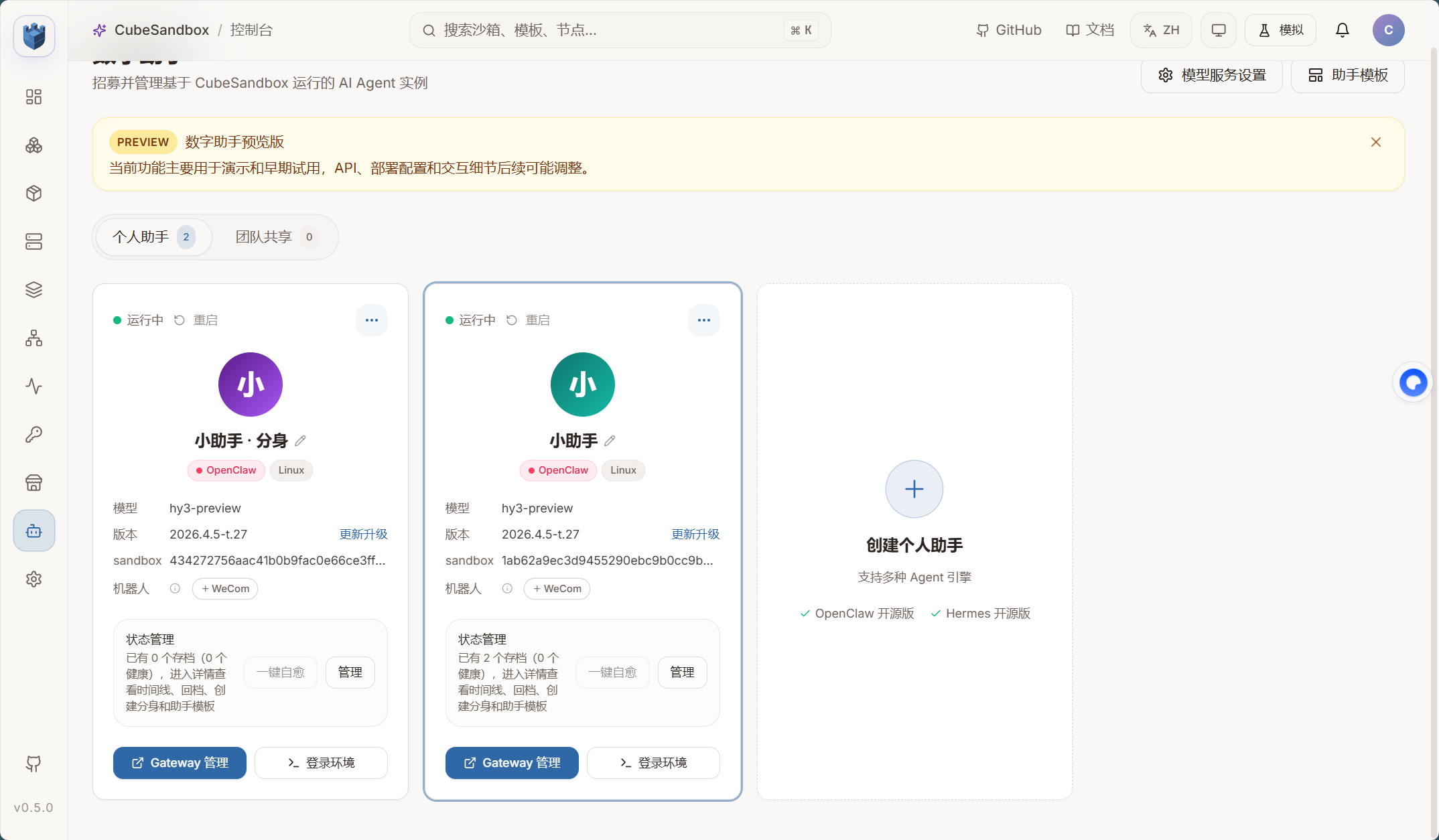This screenshot has width=1439, height=840.
Task: Open 文档 docs link in header
Action: pyautogui.click(x=1090, y=30)
